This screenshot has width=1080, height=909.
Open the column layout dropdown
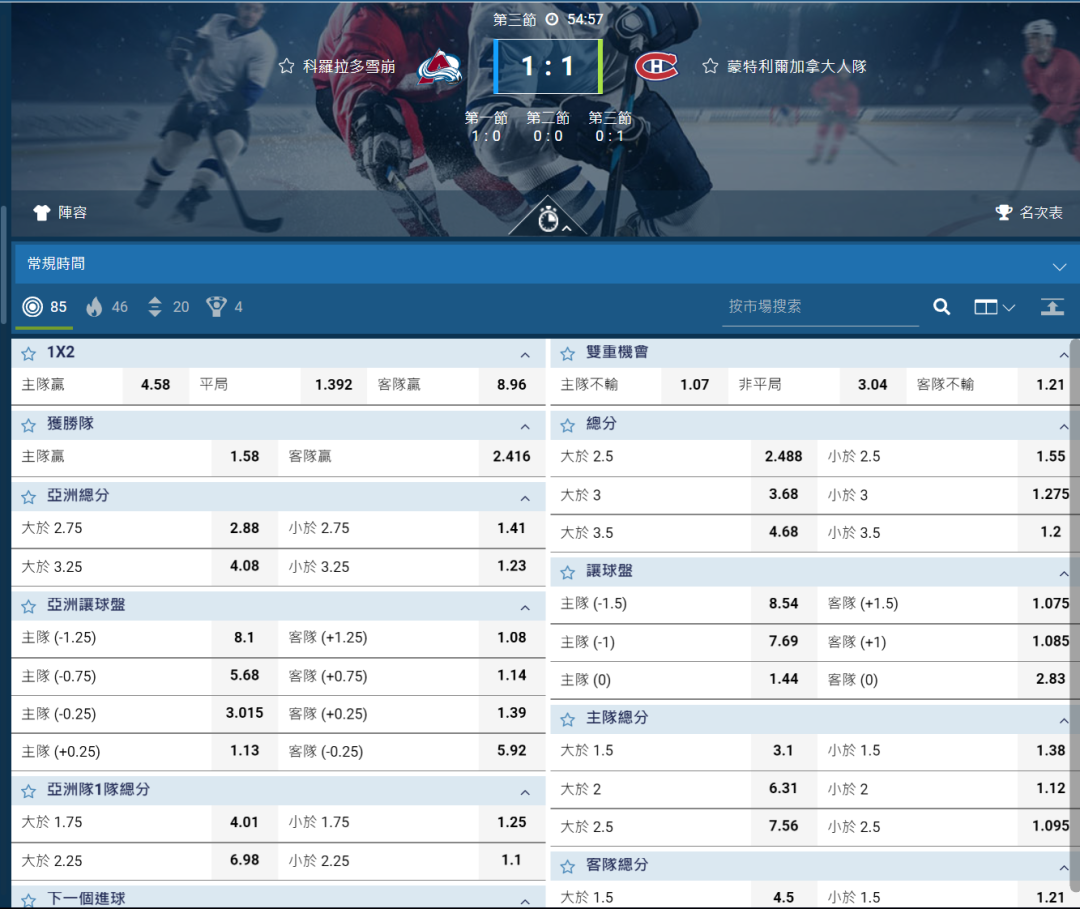click(x=995, y=307)
